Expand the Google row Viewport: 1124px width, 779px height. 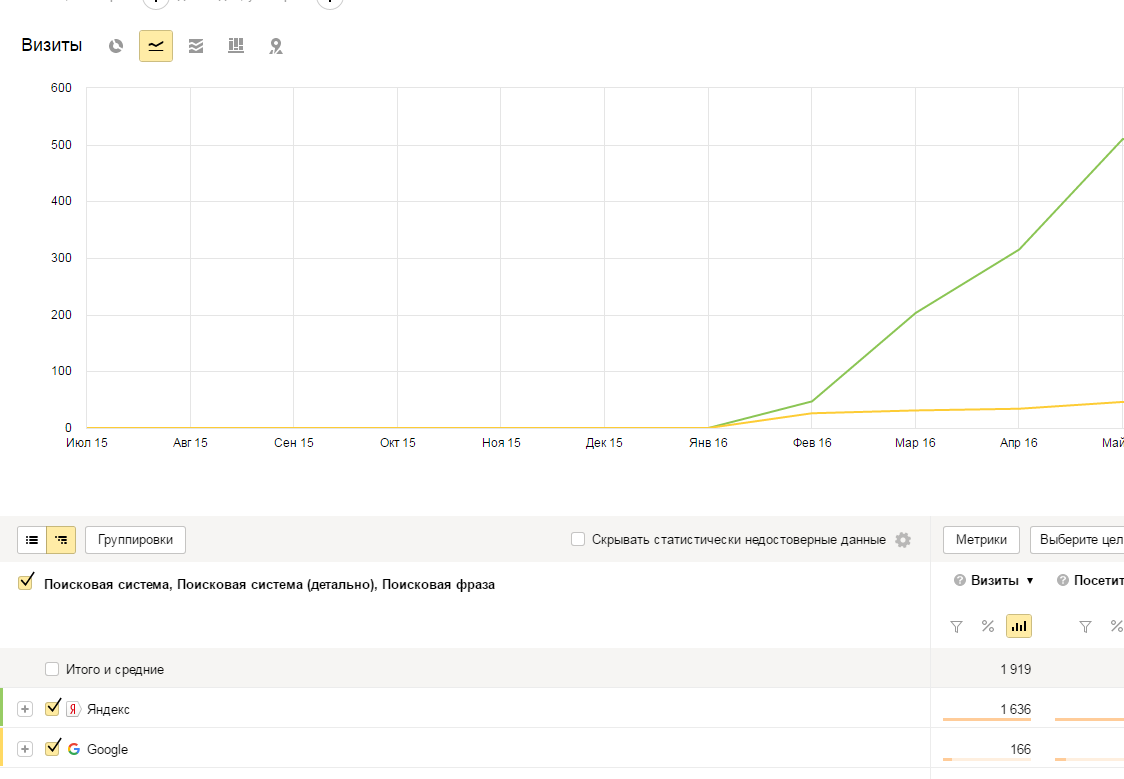[x=26, y=749]
